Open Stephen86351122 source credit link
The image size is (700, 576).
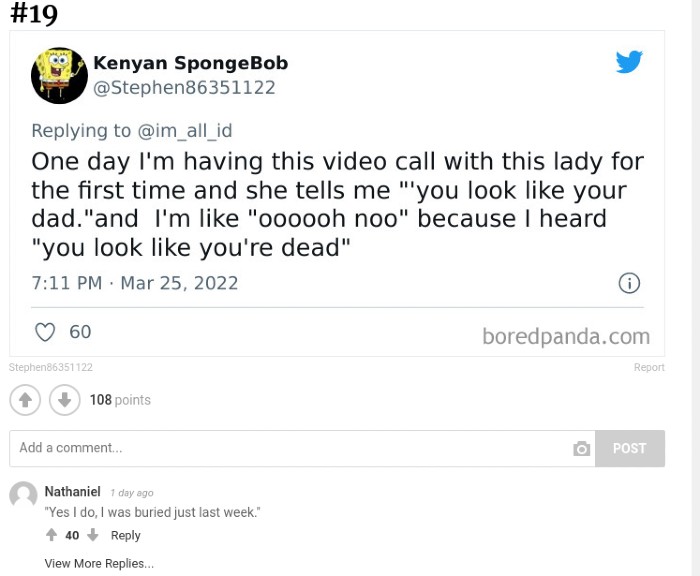[51, 368]
